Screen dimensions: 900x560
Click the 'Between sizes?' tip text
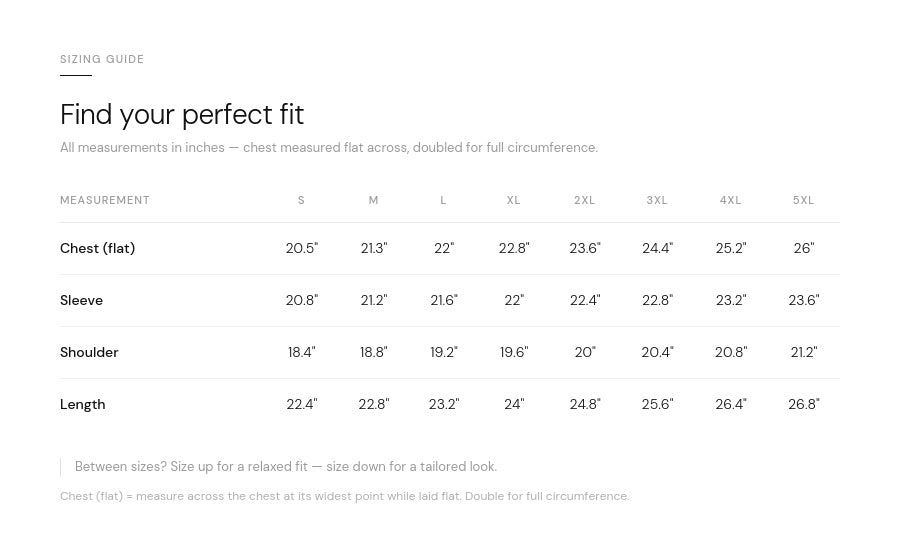click(286, 467)
